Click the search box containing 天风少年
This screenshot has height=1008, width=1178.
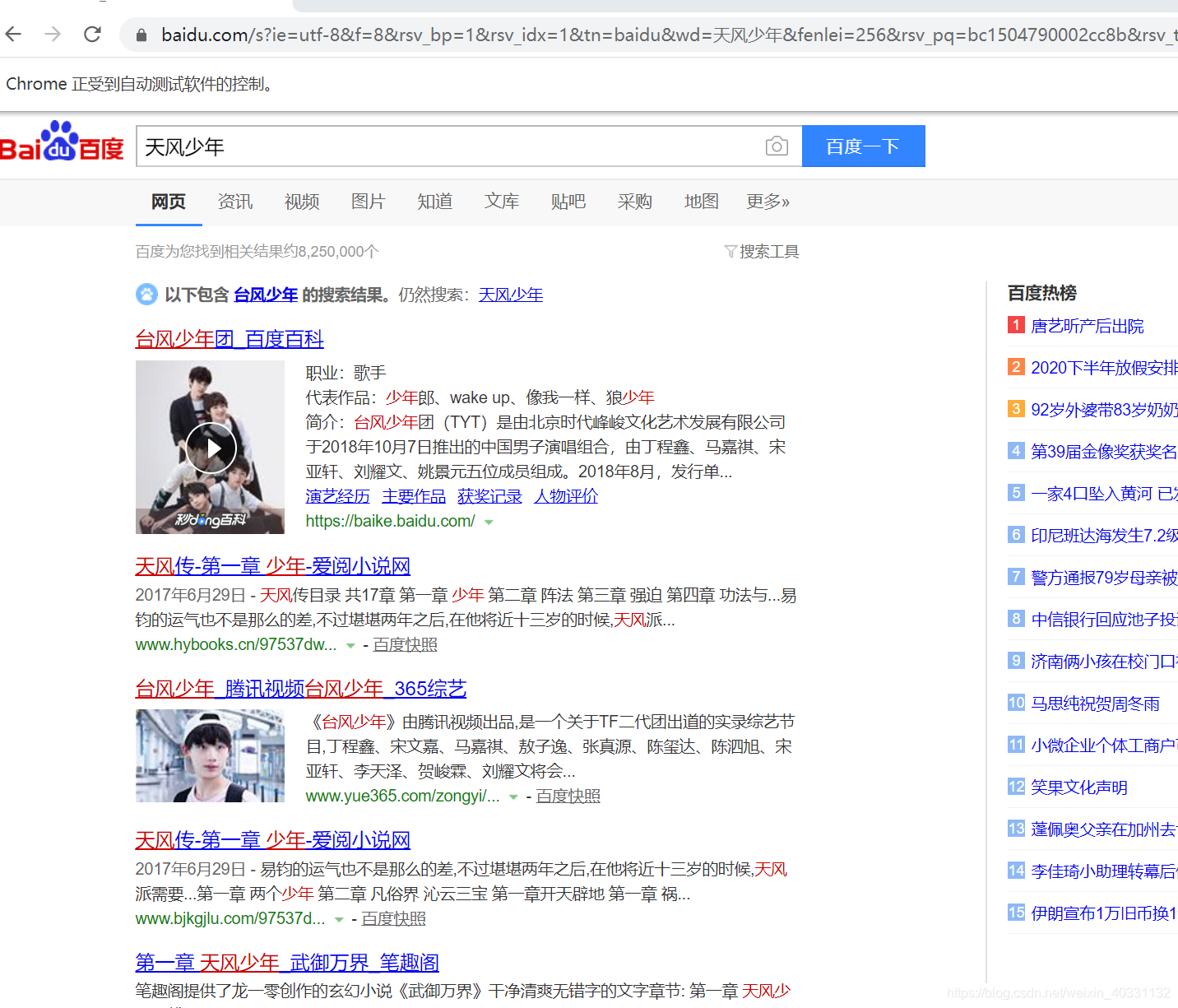(469, 146)
